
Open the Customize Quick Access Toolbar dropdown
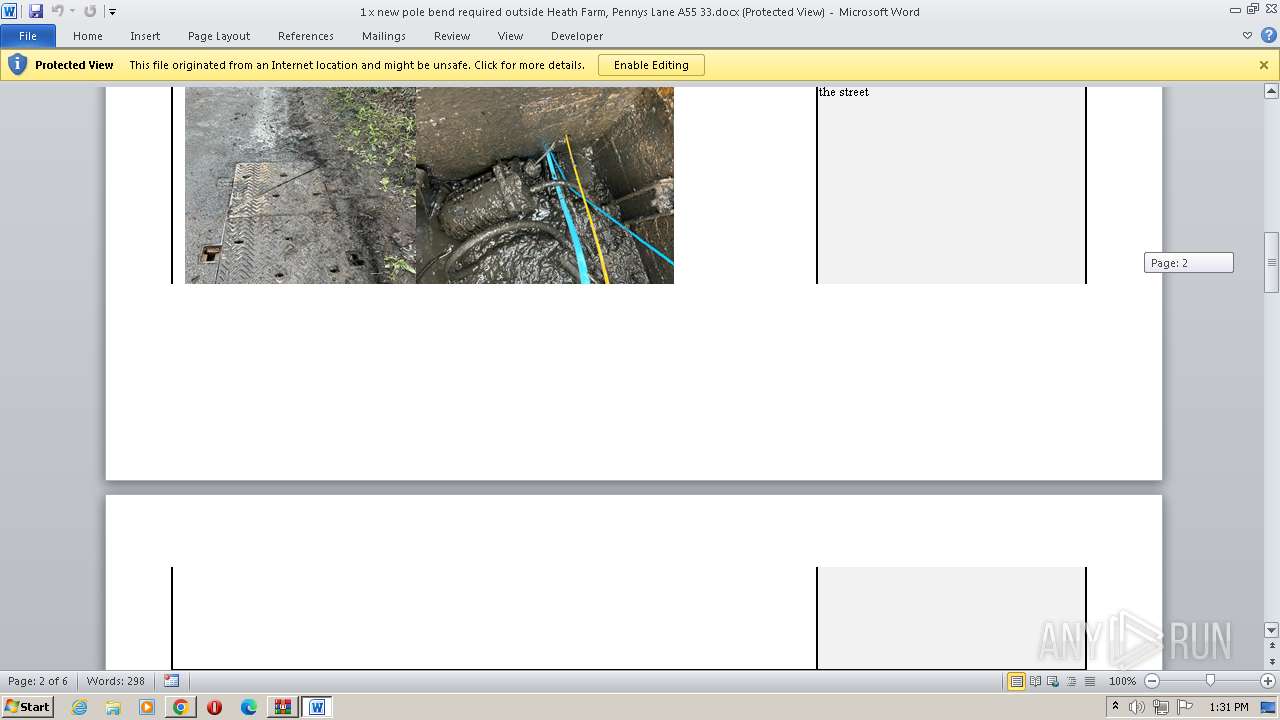click(112, 12)
